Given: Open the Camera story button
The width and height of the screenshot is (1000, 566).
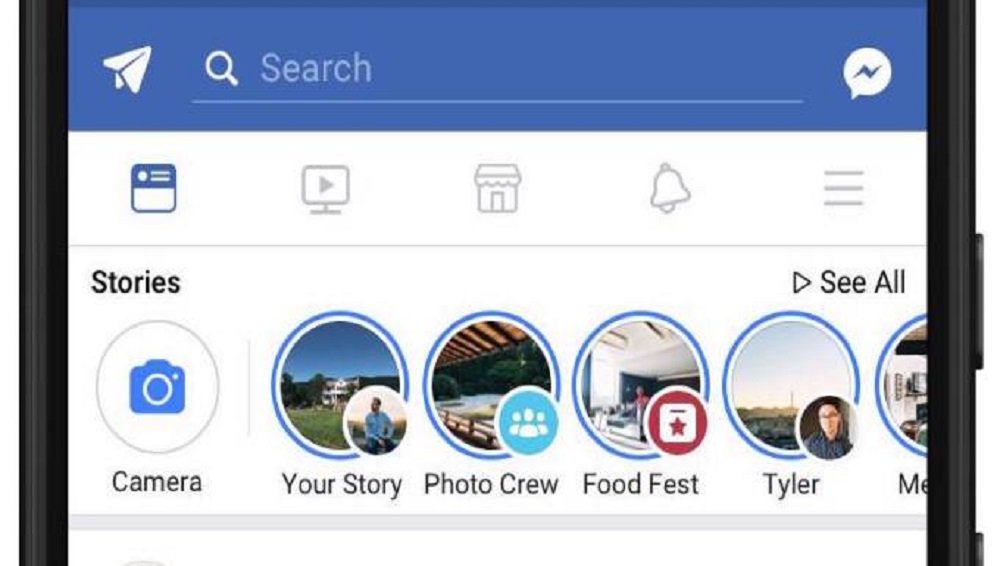Looking at the screenshot, I should 157,388.
